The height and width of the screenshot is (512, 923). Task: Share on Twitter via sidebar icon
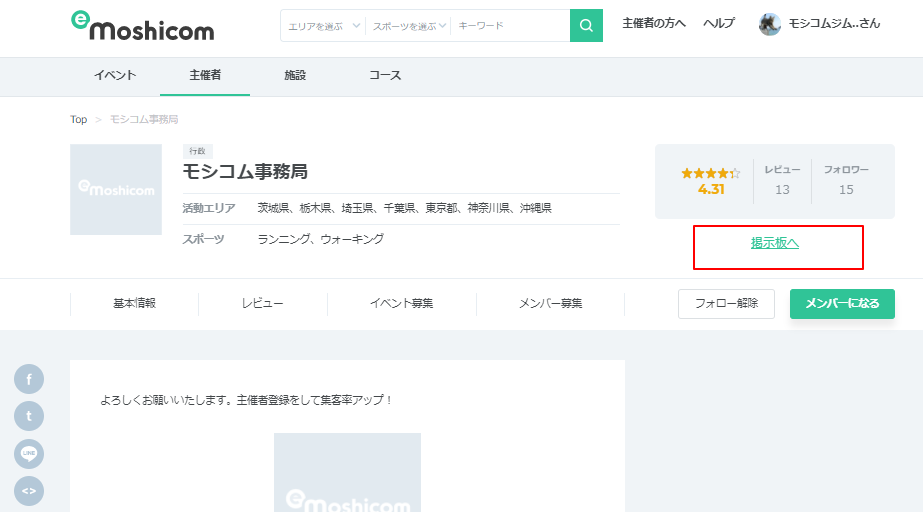29,416
